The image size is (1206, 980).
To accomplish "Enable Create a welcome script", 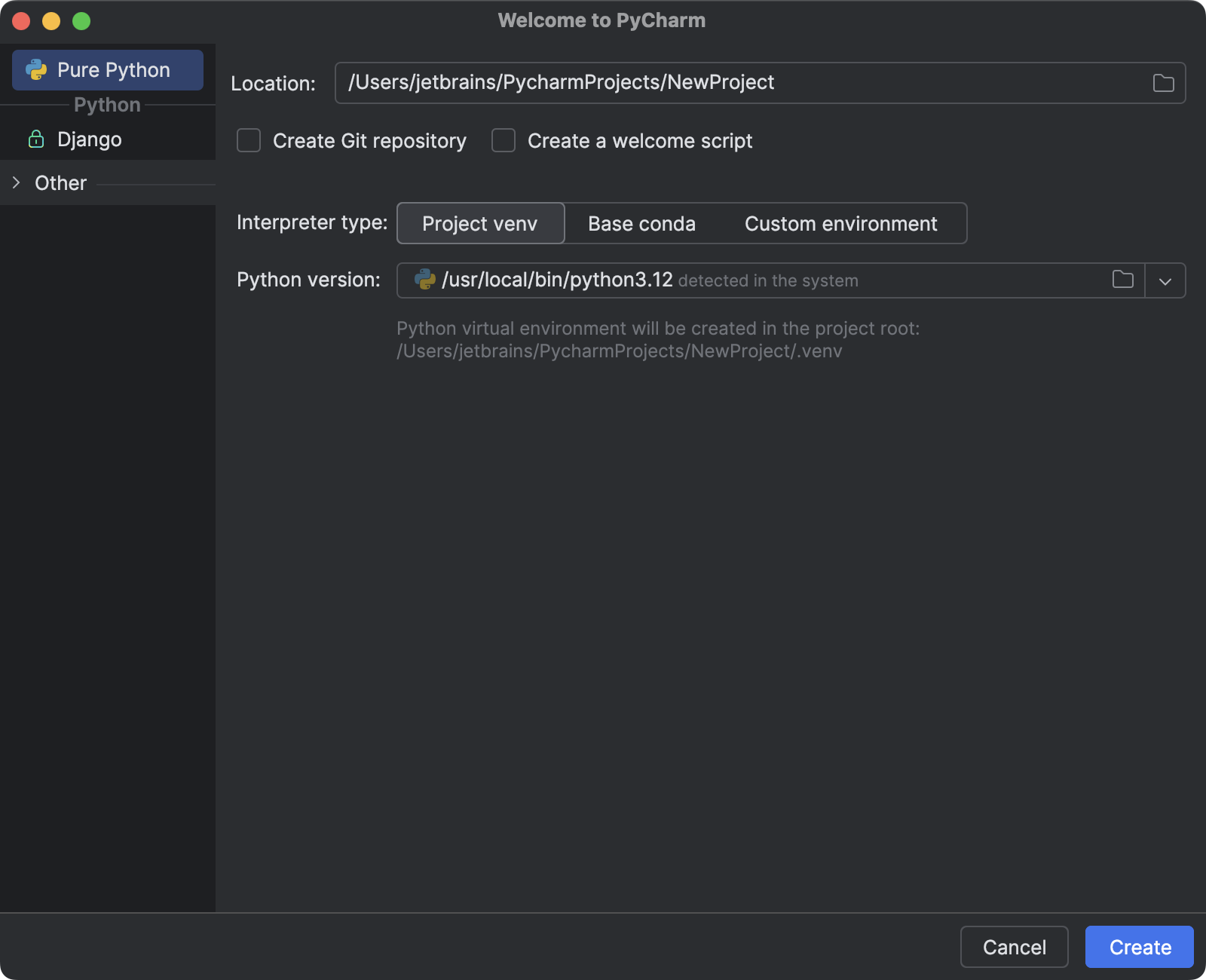I will pyautogui.click(x=503, y=140).
